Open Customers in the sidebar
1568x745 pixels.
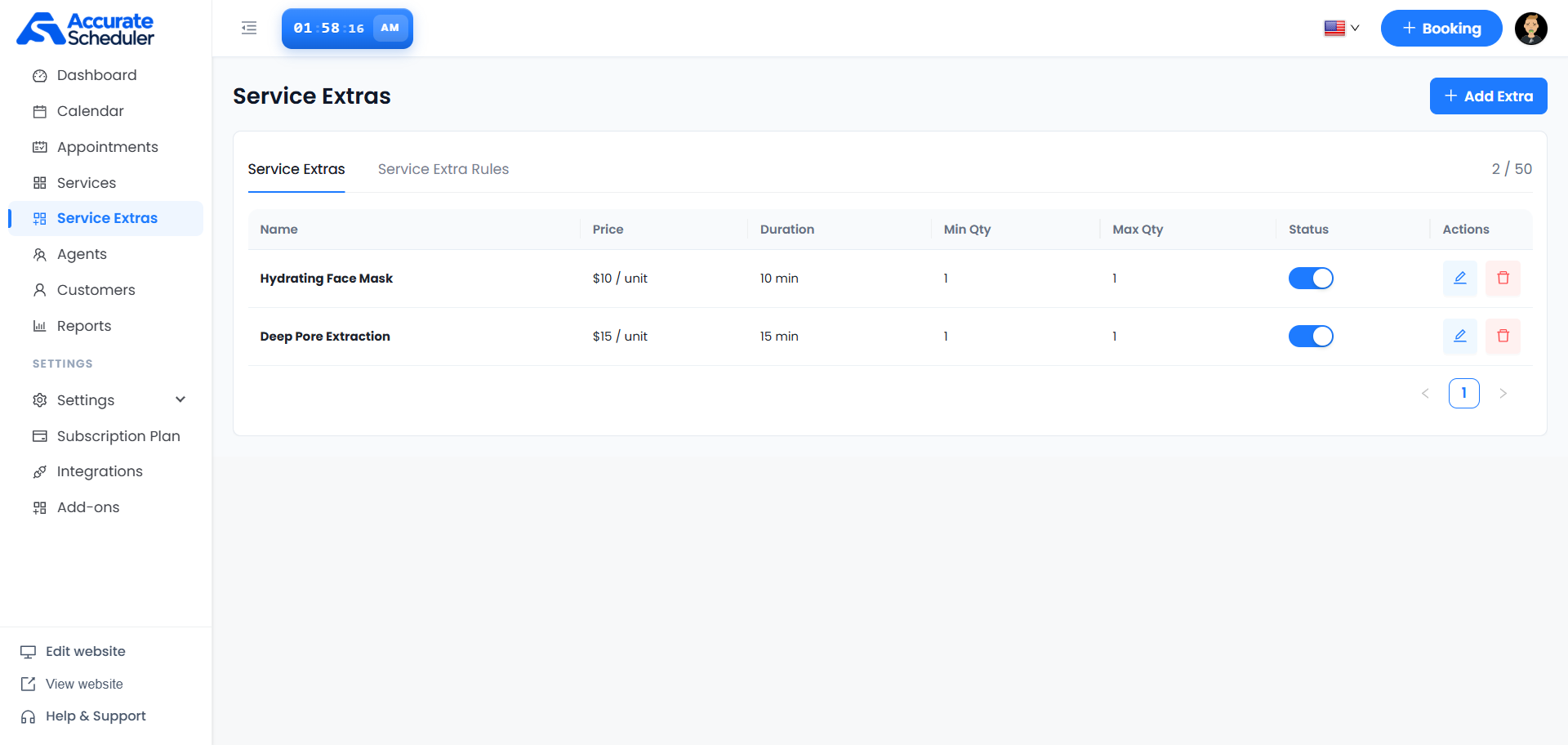tap(106, 290)
